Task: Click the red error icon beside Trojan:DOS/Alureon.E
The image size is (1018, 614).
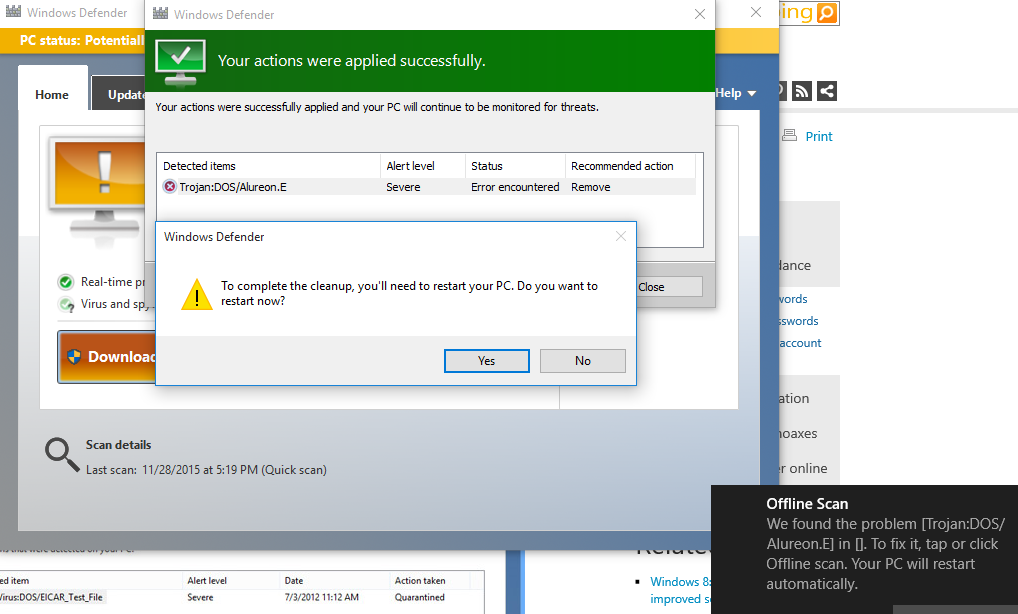Action: [169, 186]
